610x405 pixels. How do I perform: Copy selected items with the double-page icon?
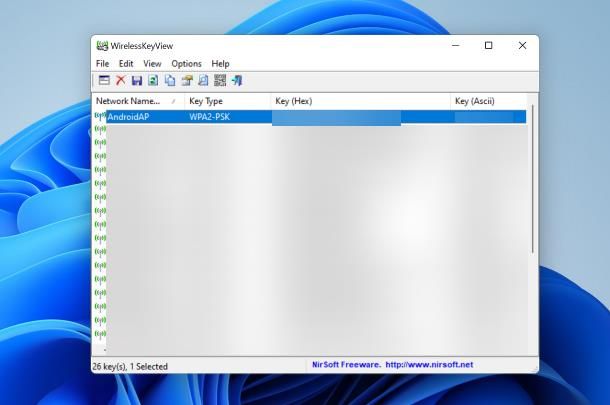coord(170,80)
